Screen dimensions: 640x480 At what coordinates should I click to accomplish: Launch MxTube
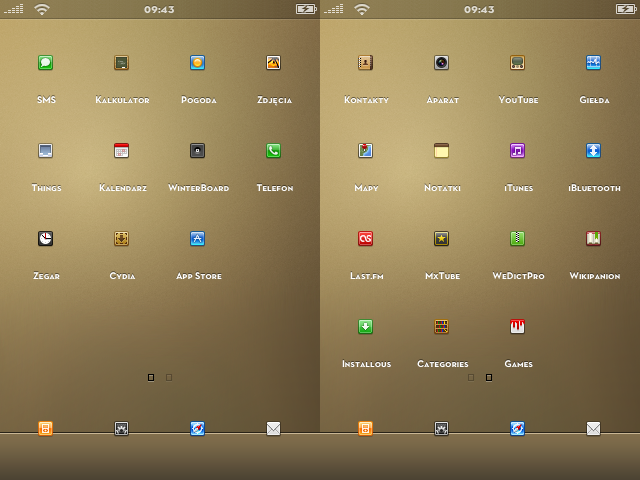(x=442, y=239)
